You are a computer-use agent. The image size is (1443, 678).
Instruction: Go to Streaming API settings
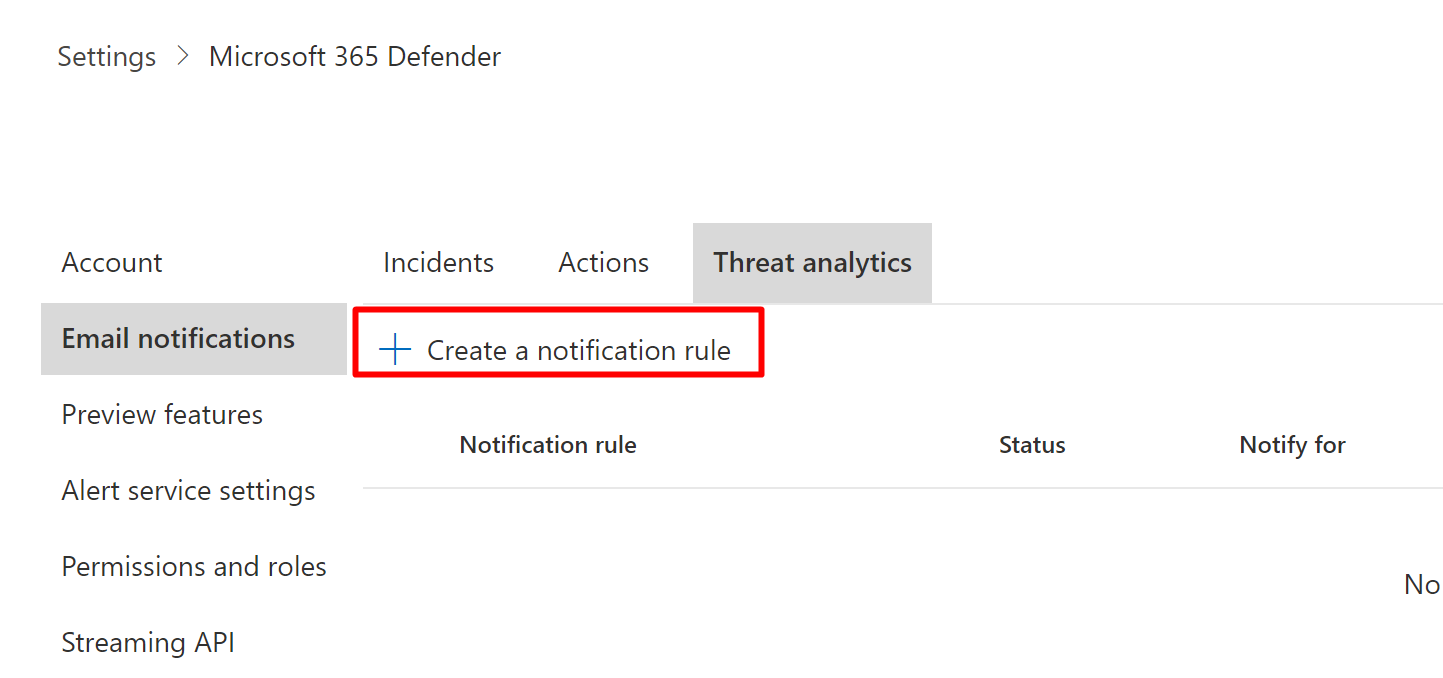(148, 642)
